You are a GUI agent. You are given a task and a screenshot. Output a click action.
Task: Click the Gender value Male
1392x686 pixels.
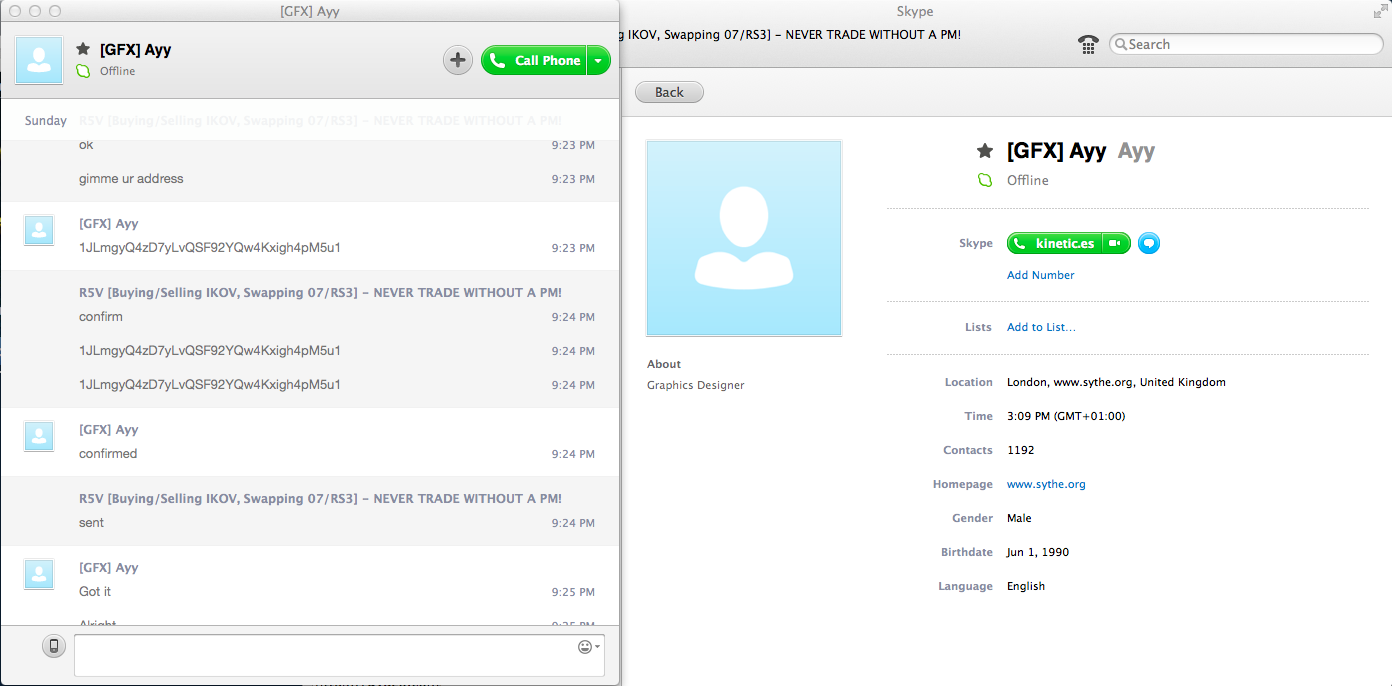1019,518
